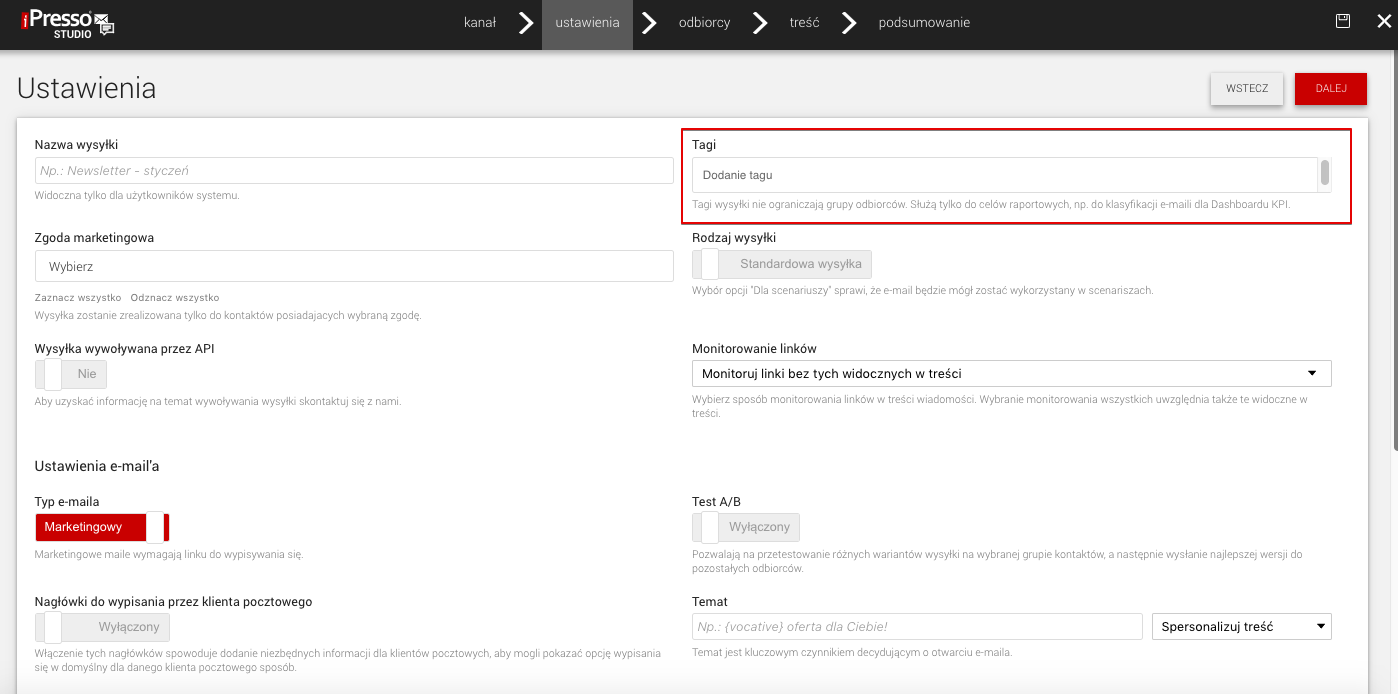Switch to the treść step
This screenshot has height=694, width=1398.
pyautogui.click(x=804, y=23)
